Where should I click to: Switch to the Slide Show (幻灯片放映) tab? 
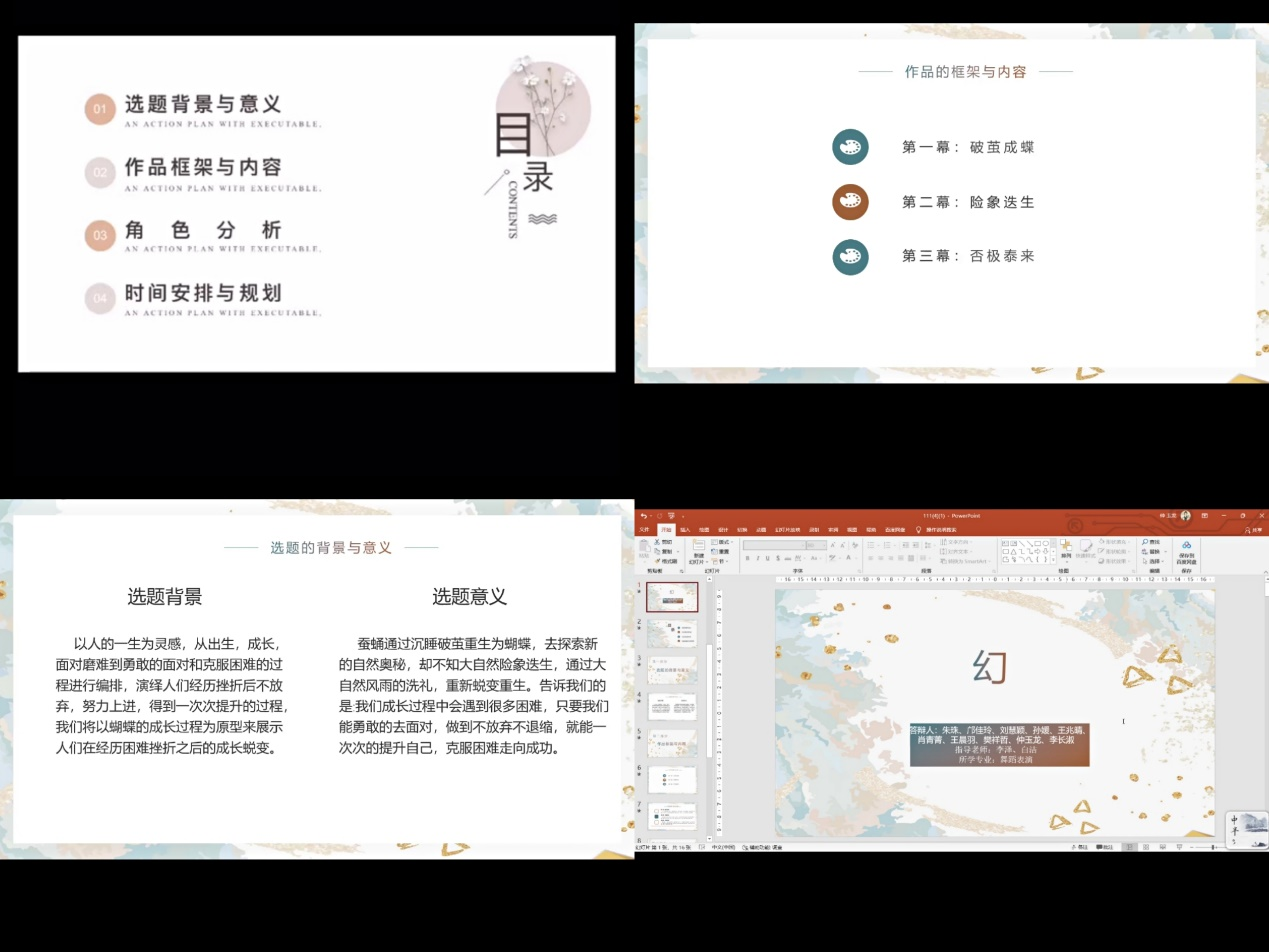click(786, 530)
